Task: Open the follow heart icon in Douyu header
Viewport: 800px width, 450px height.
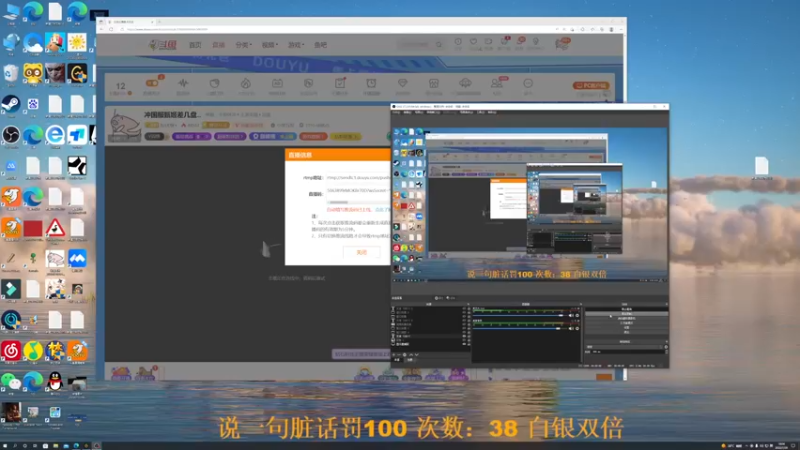Action: click(473, 42)
